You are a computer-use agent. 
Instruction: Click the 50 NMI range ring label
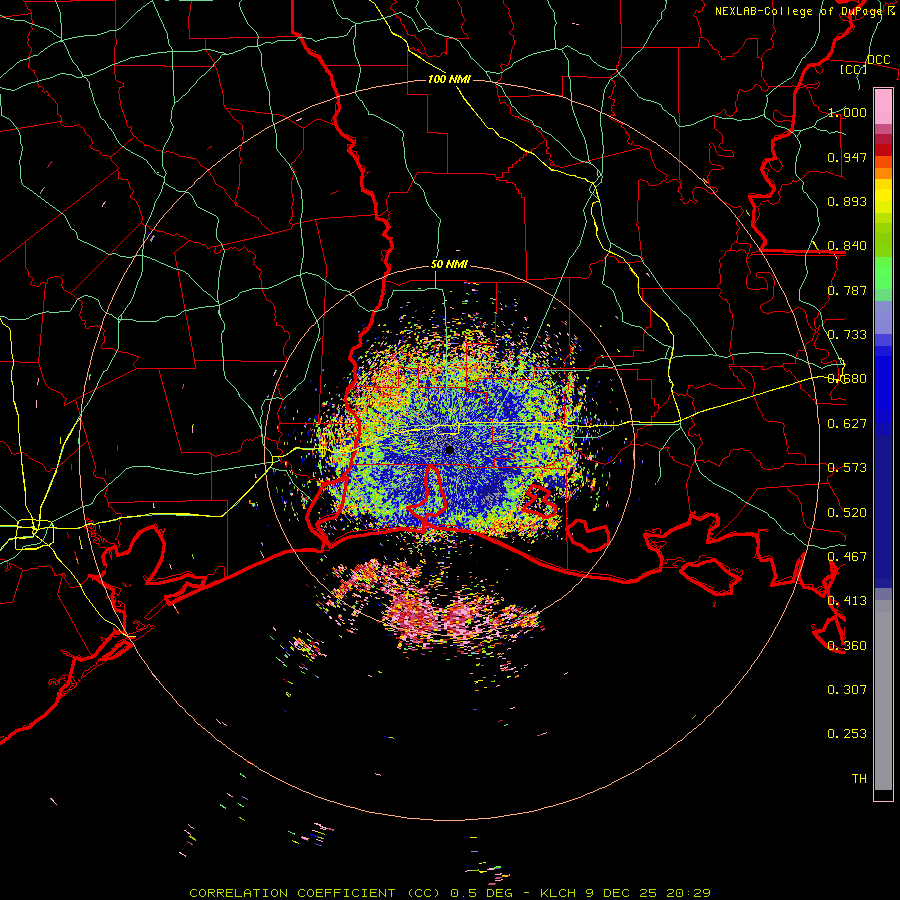click(449, 265)
